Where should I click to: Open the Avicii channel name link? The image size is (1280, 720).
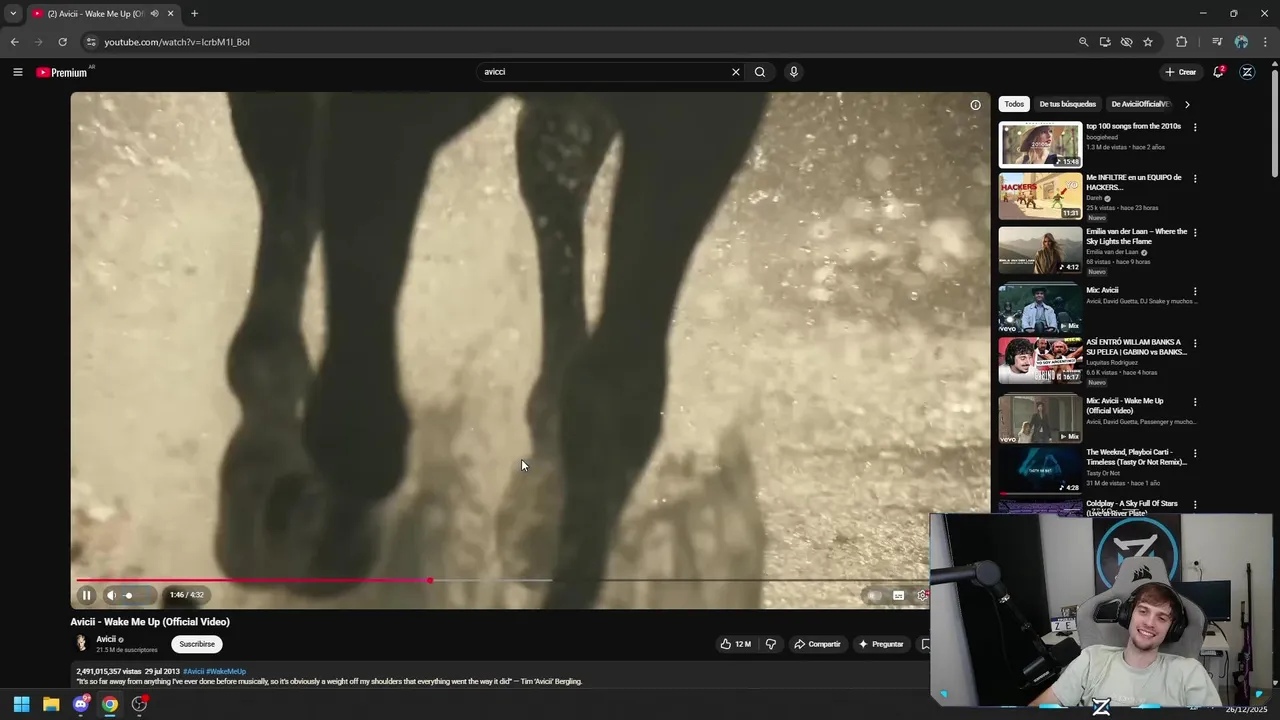[x=106, y=639]
